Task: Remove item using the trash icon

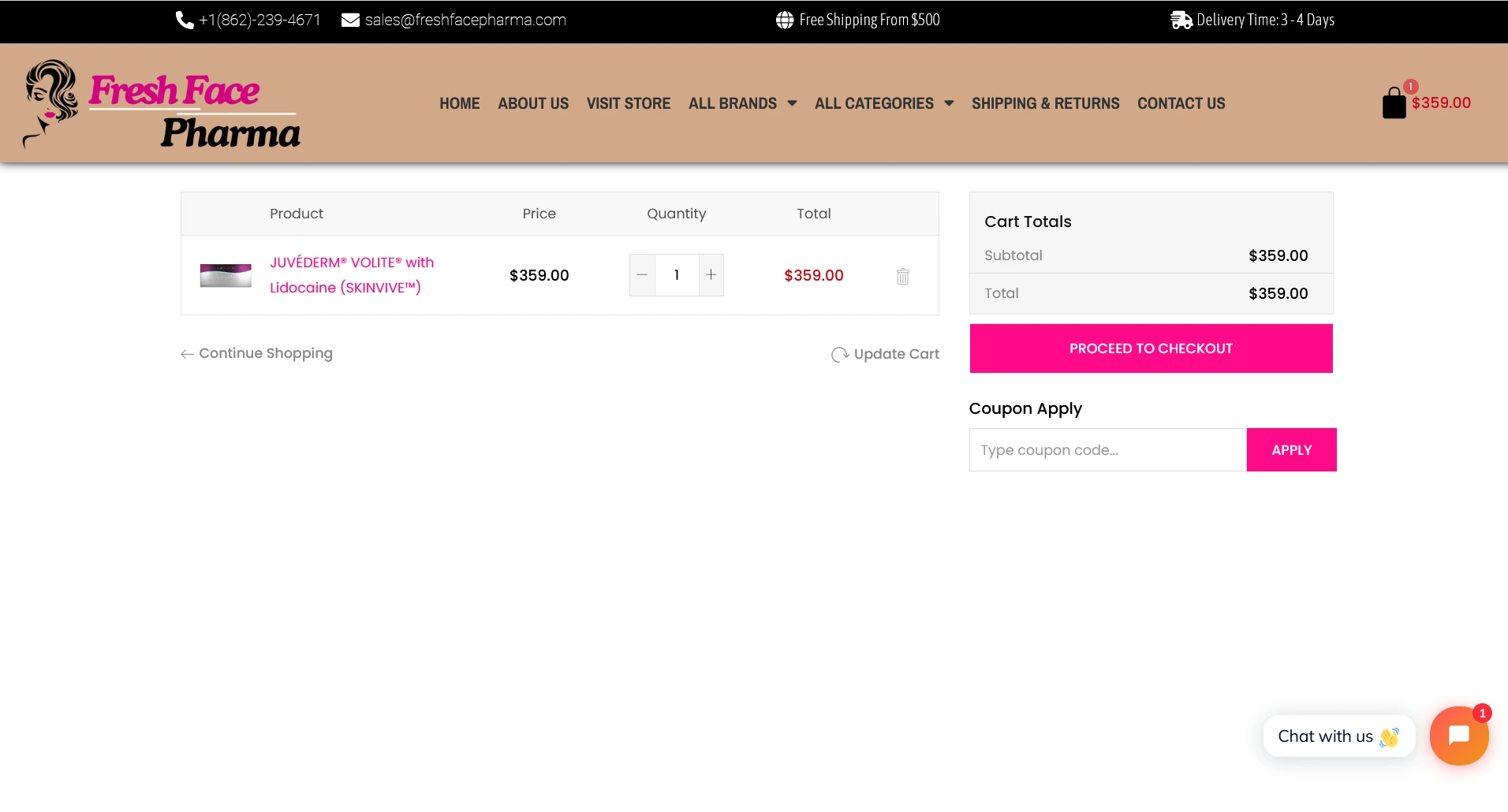Action: click(903, 276)
